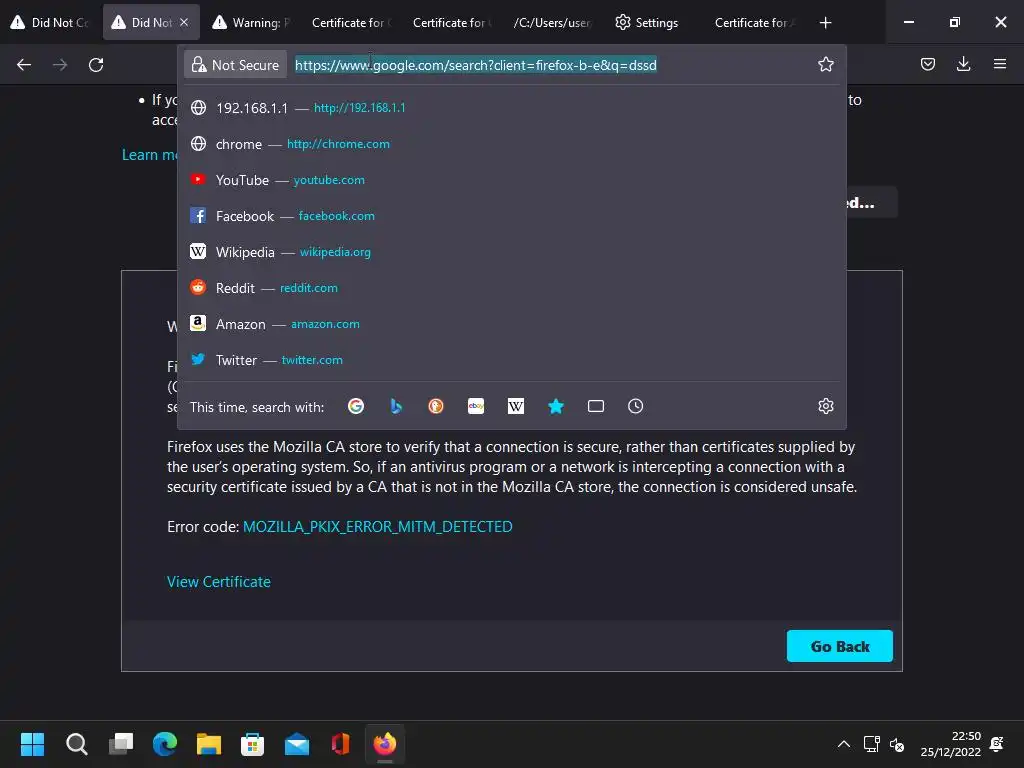Open File Explorer from the taskbar
The height and width of the screenshot is (768, 1024).
pos(208,744)
